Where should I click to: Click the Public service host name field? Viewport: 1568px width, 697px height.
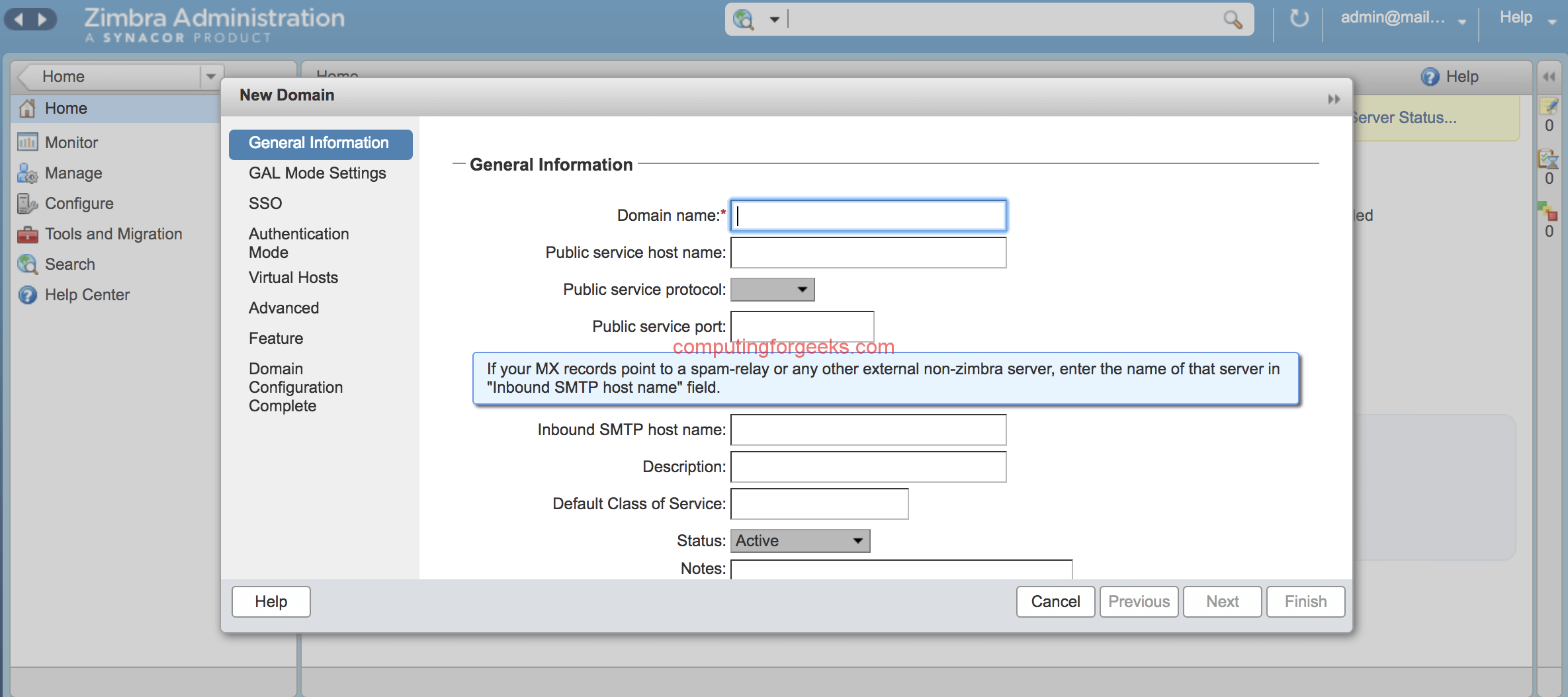869,253
